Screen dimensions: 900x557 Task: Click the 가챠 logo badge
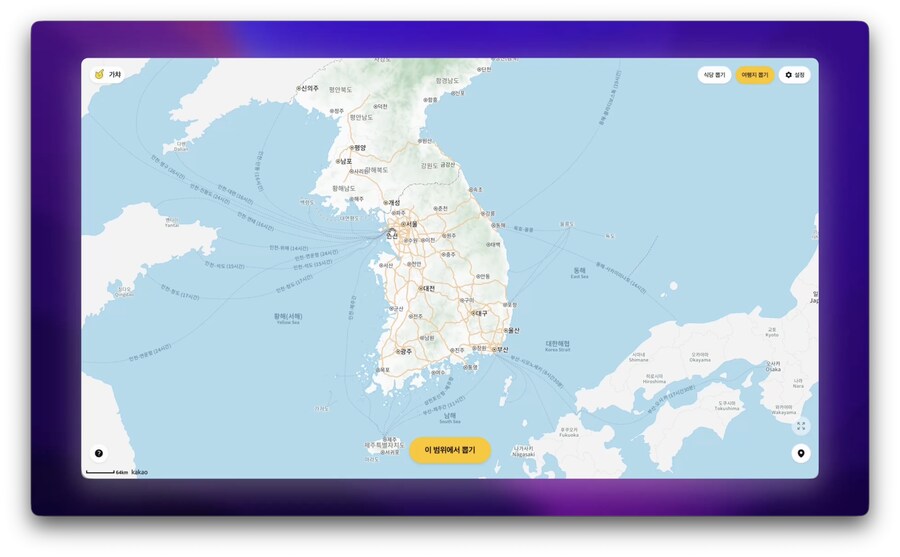tap(108, 75)
